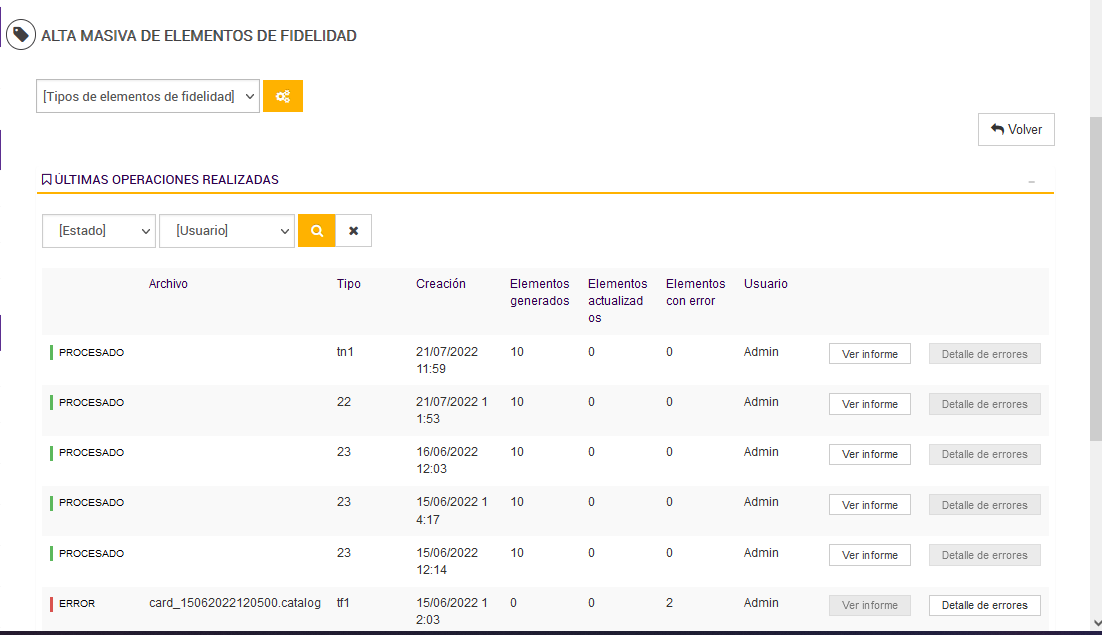Click the Usuario column header
The image size is (1102, 635).
[x=766, y=284]
